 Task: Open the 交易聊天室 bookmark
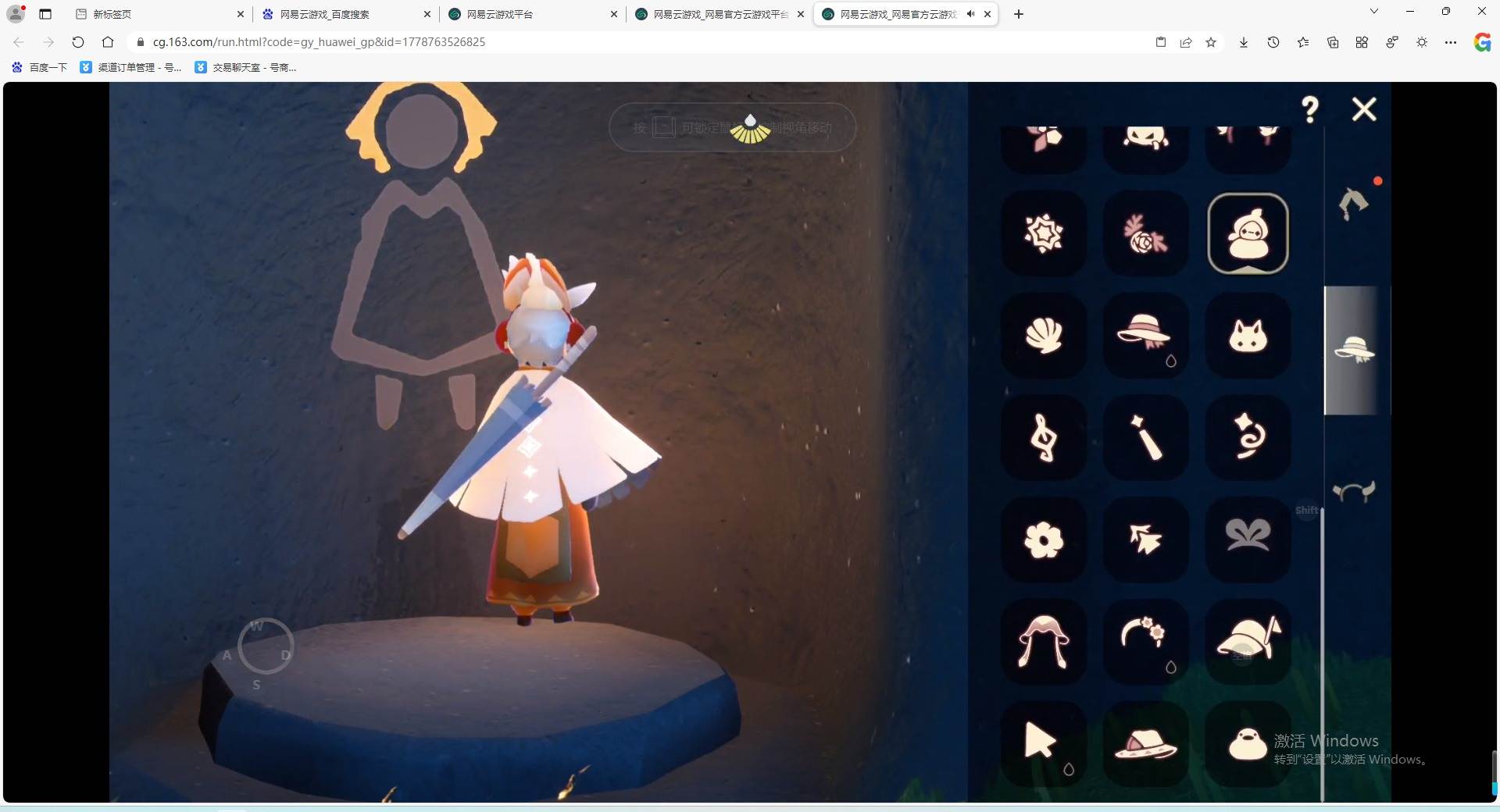(245, 67)
